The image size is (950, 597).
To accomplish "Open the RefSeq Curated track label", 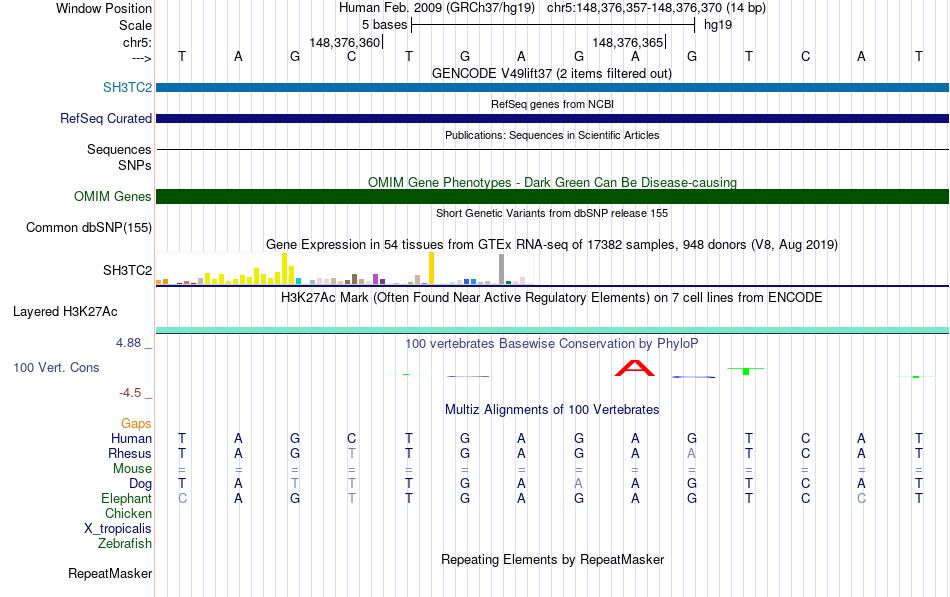I will point(105,118).
